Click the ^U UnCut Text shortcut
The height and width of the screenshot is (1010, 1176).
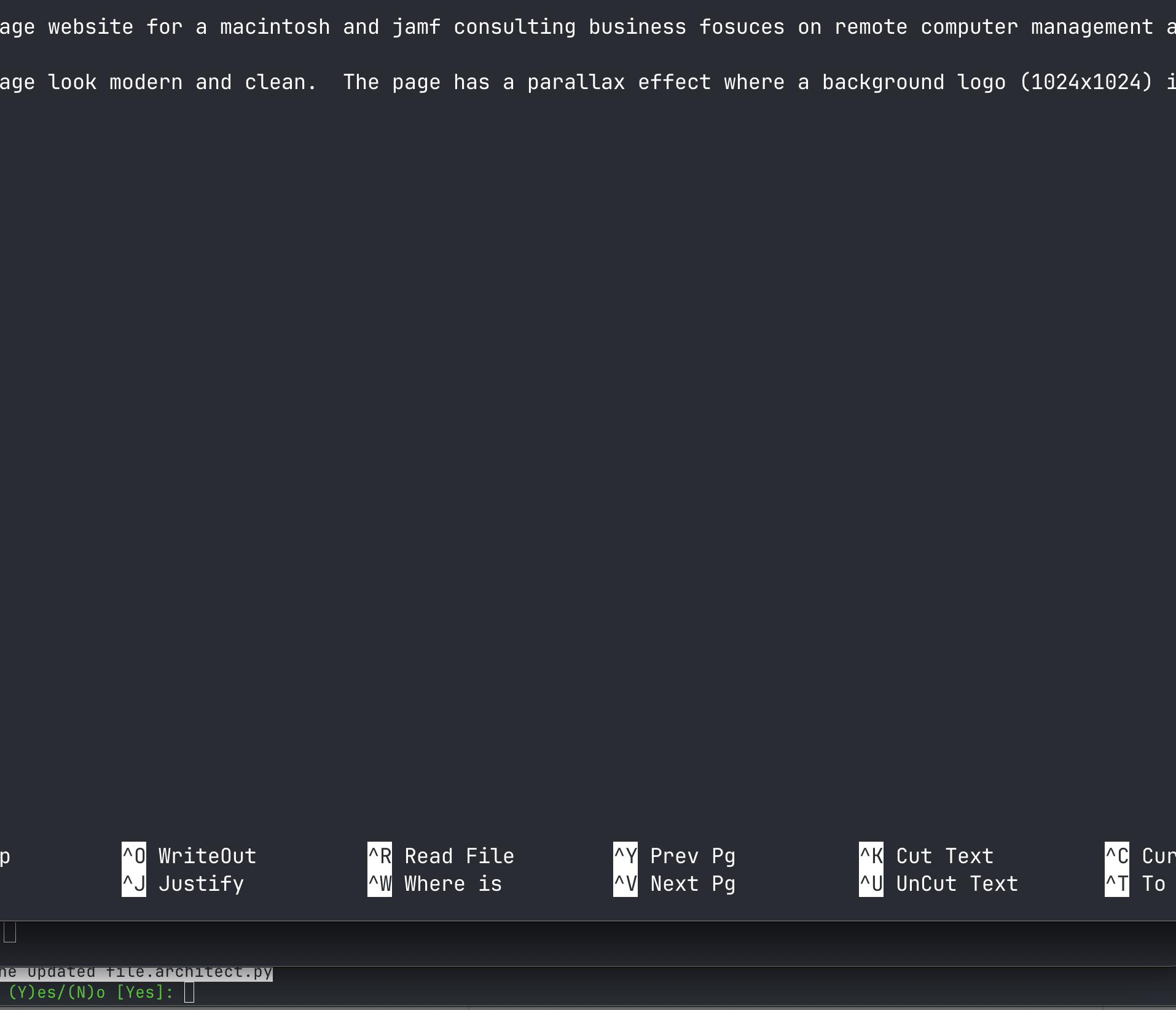[939, 883]
